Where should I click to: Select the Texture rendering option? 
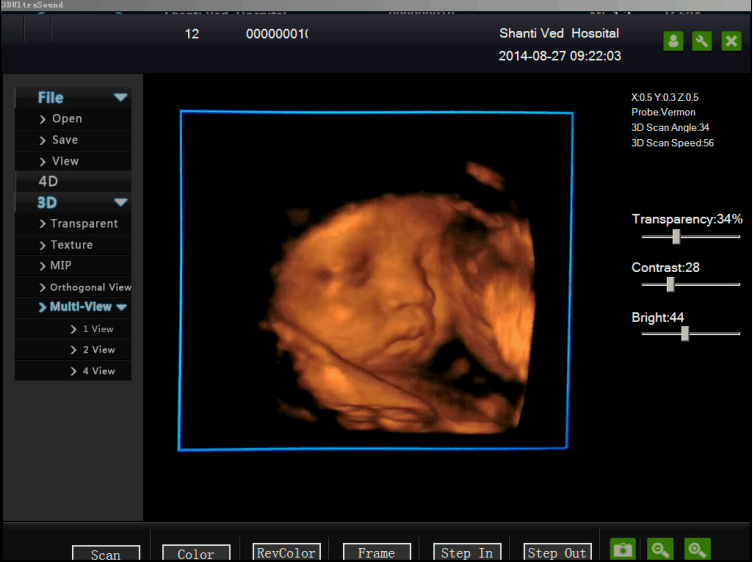(71, 245)
